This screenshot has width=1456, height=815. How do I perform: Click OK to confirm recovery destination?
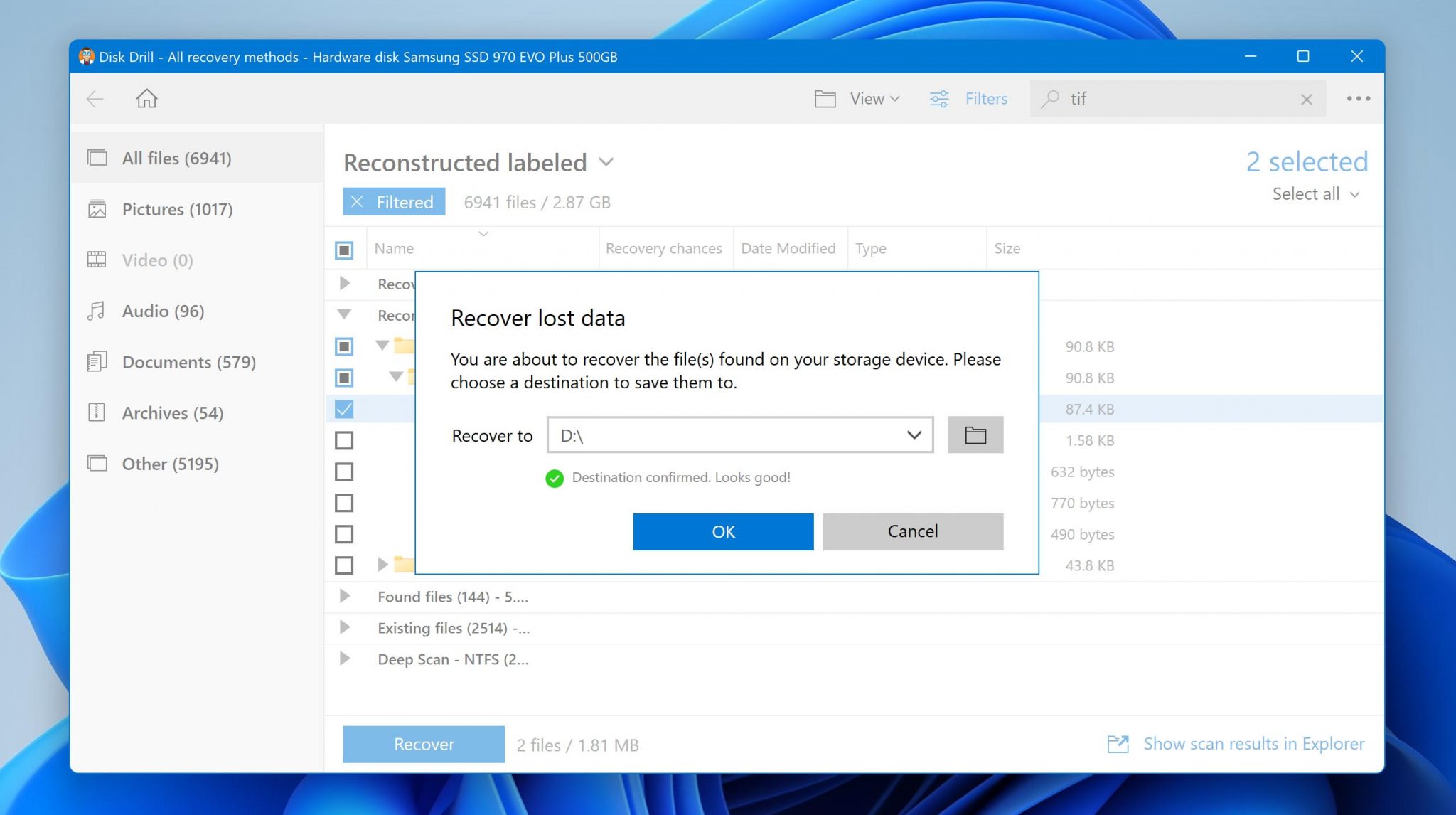(723, 531)
